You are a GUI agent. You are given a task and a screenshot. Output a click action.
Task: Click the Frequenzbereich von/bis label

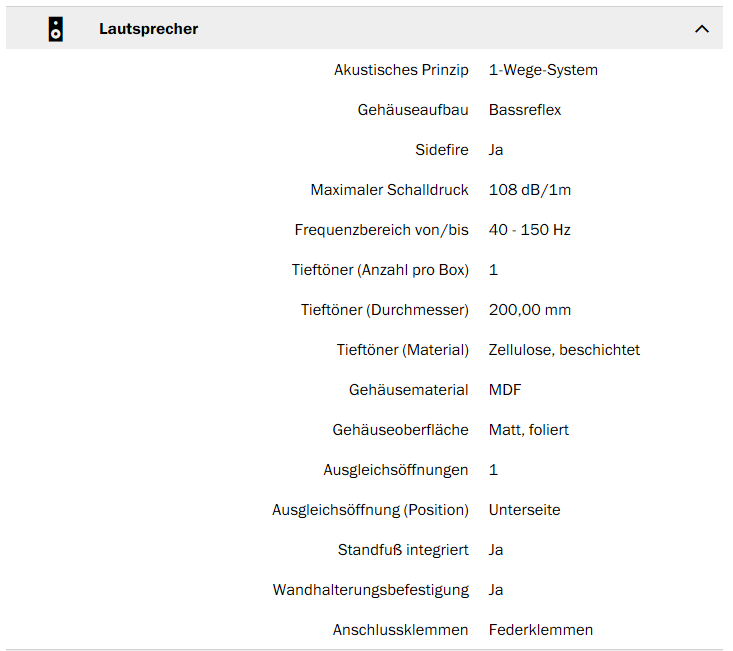381,230
